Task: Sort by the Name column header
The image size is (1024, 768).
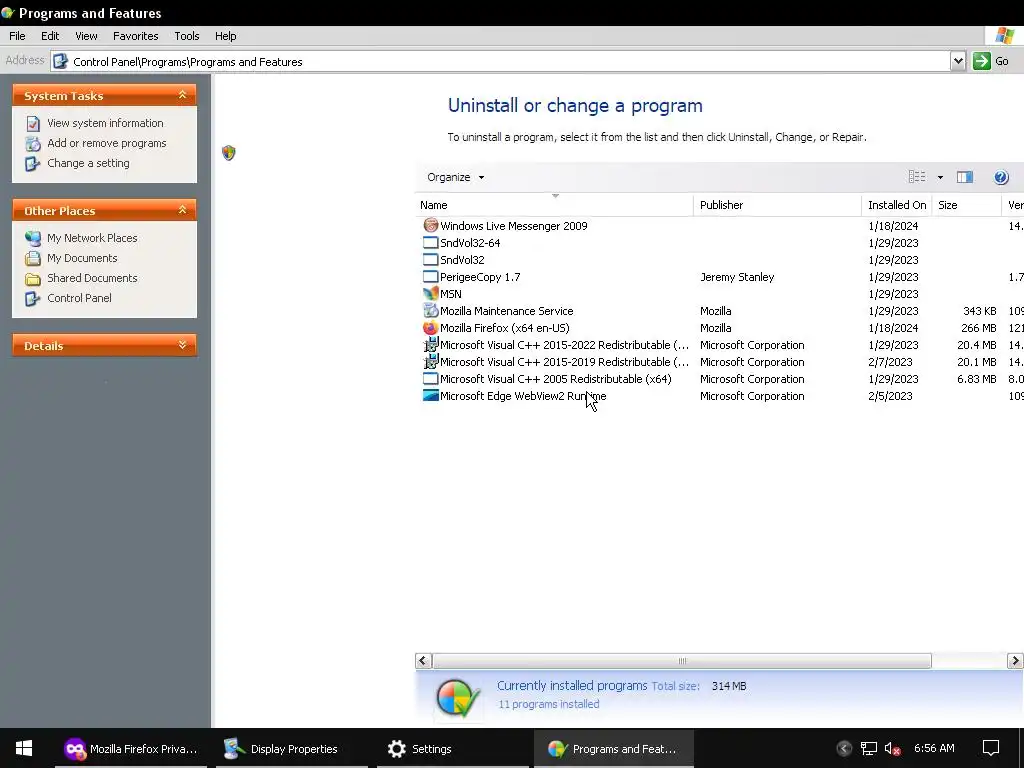Action: point(554,205)
